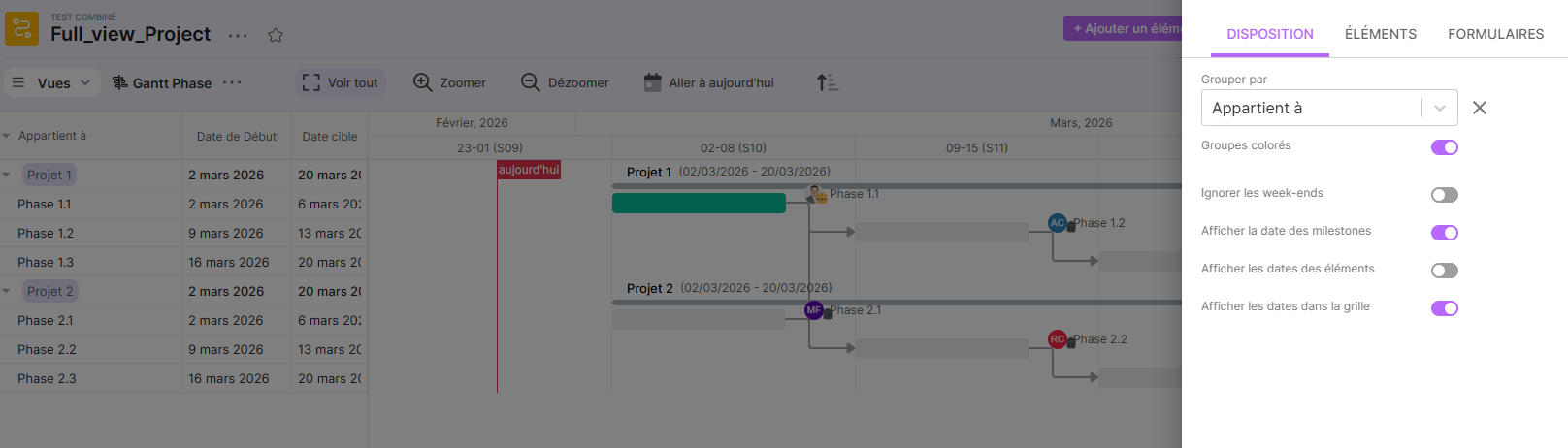Enable Ignorer les week-ends toggle
This screenshot has height=448, width=1568.
tap(1444, 195)
